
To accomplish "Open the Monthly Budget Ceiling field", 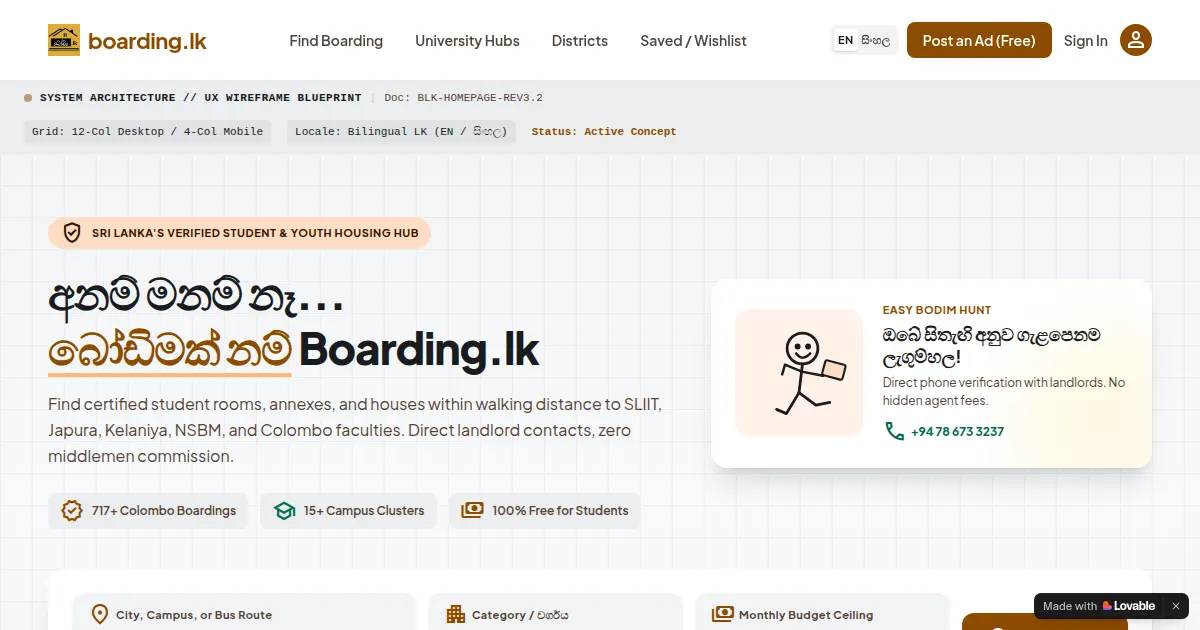I will (822, 612).
